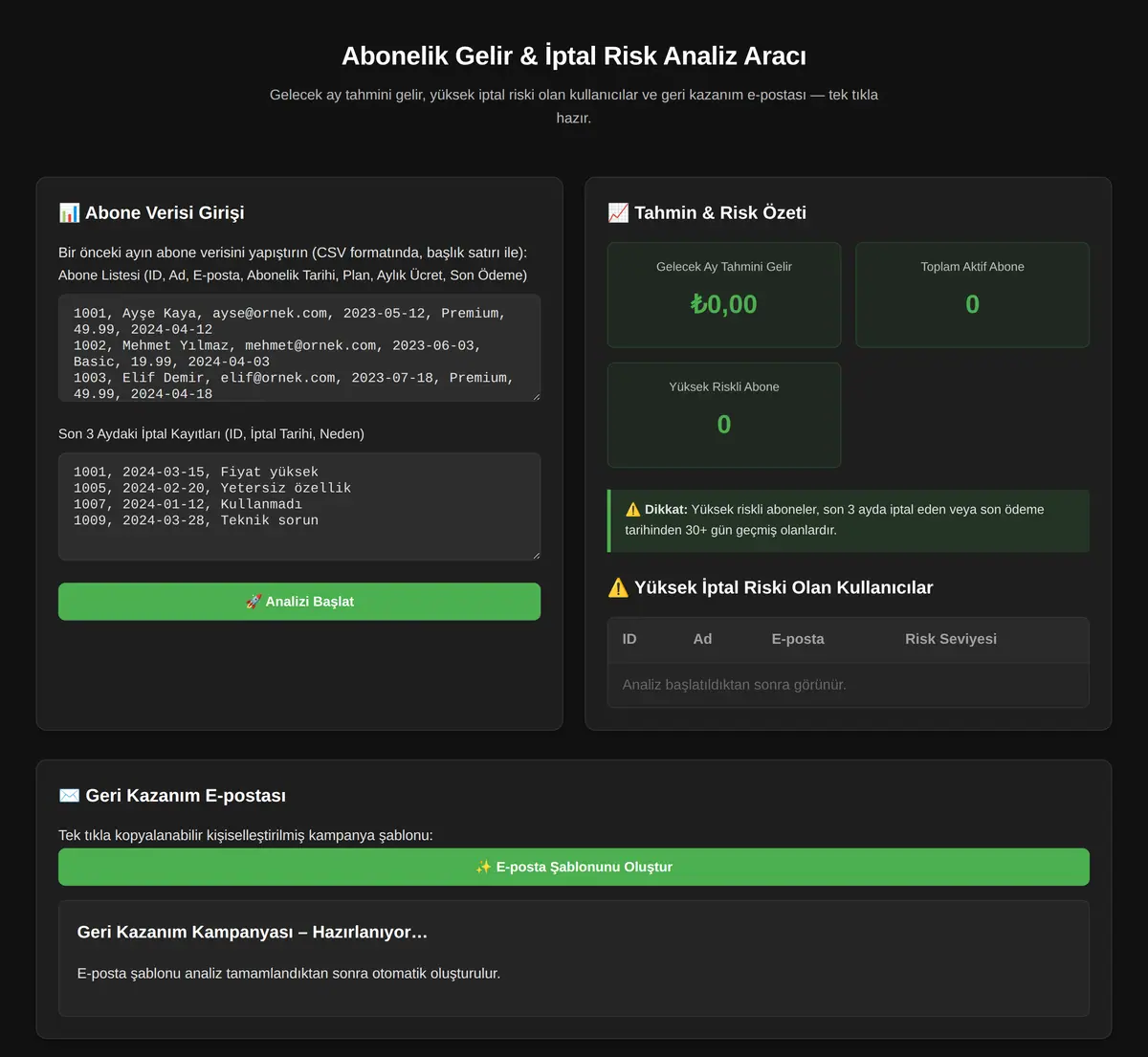Click the 'Abone Listesi (ID, Ad, E-posta...' label
The image size is (1148, 1057).
click(x=293, y=275)
